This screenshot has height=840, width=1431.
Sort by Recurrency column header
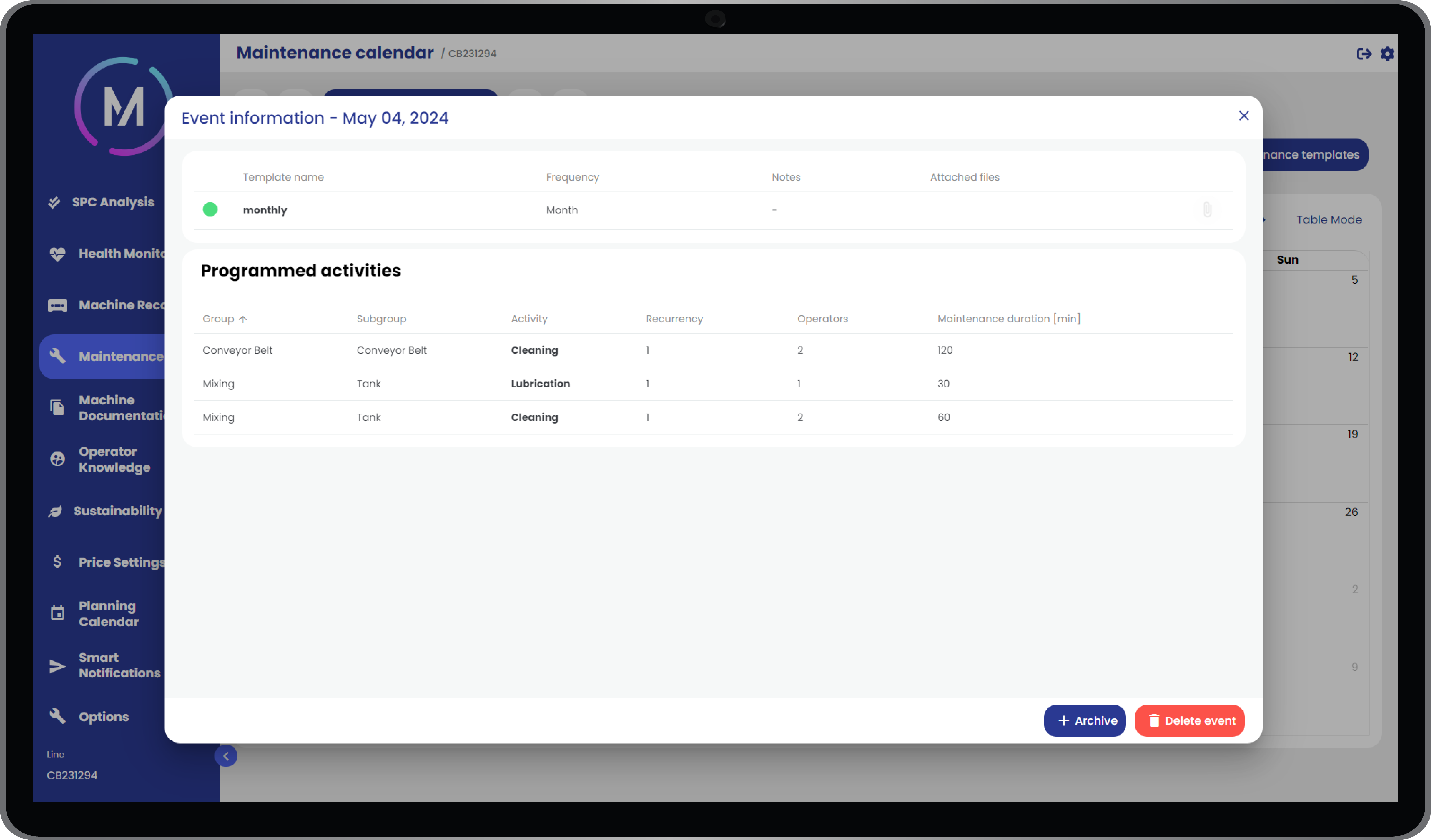(674, 319)
